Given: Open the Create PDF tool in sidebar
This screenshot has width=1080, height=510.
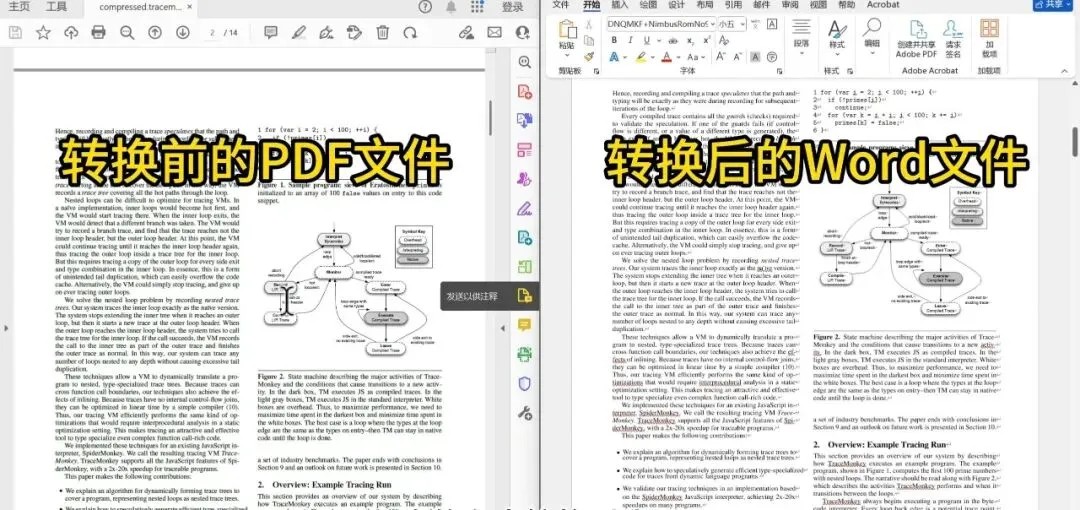Looking at the screenshot, I should click(x=525, y=92).
